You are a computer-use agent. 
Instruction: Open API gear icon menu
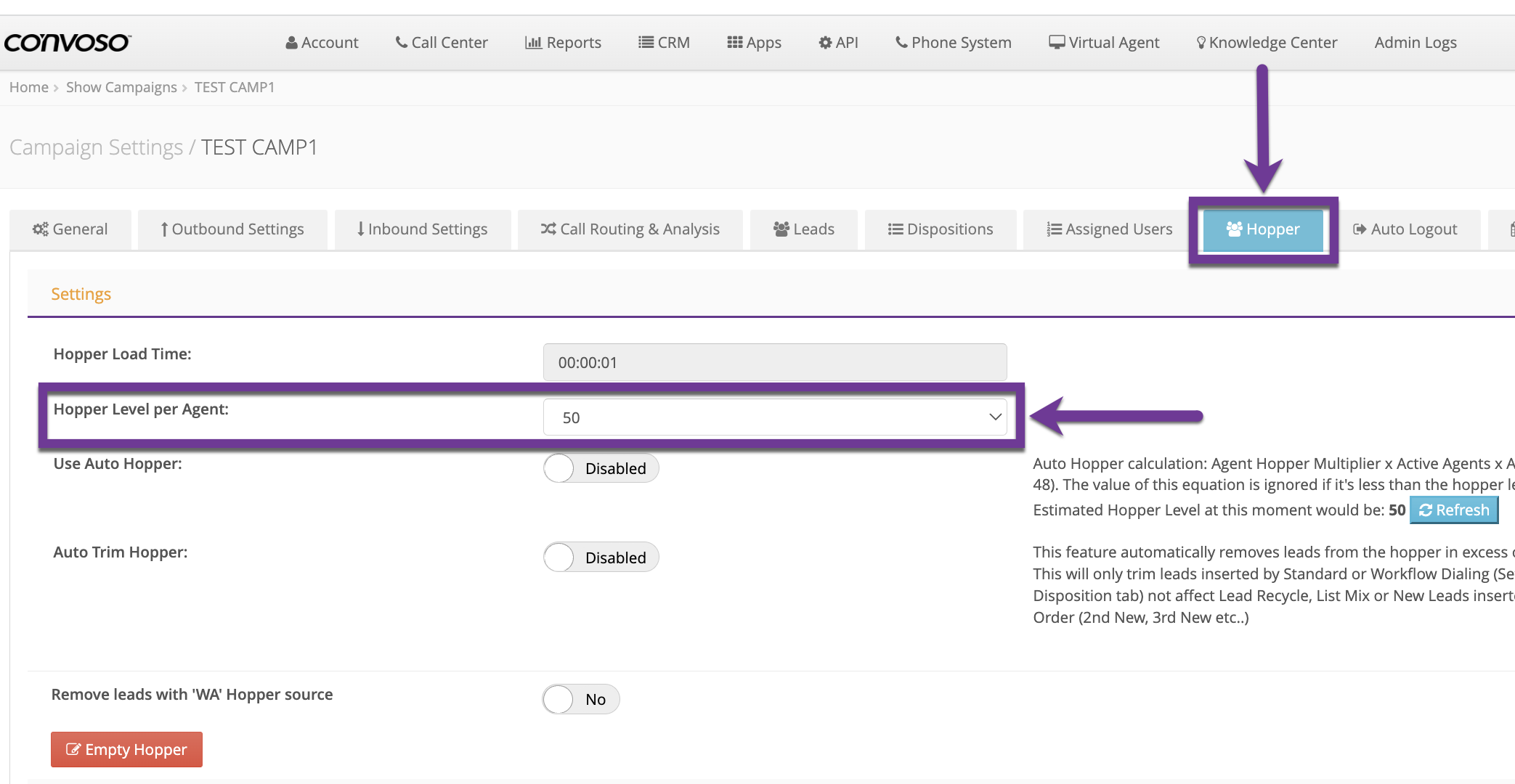click(838, 43)
